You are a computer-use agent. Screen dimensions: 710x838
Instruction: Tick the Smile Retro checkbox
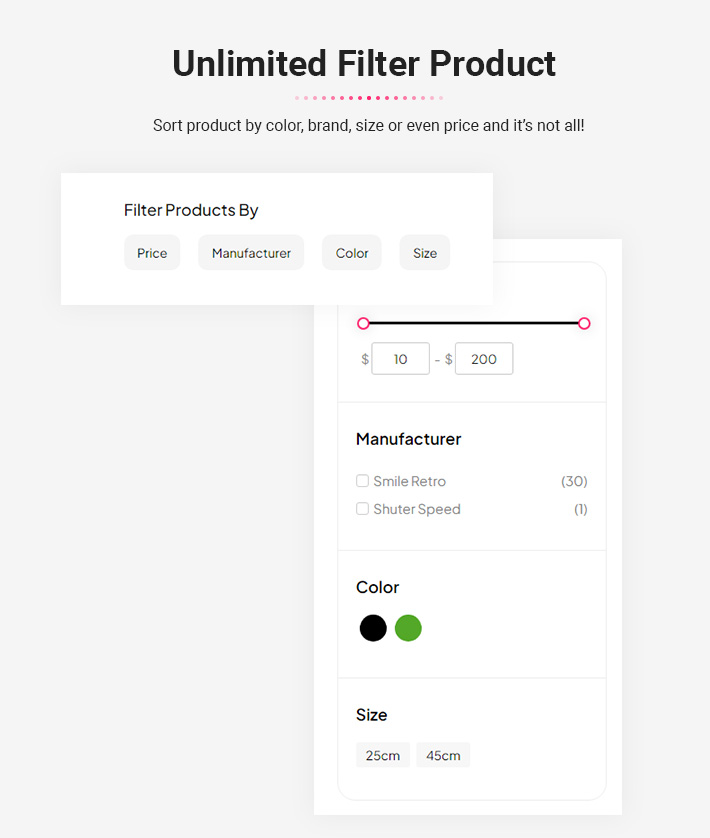pyautogui.click(x=362, y=480)
